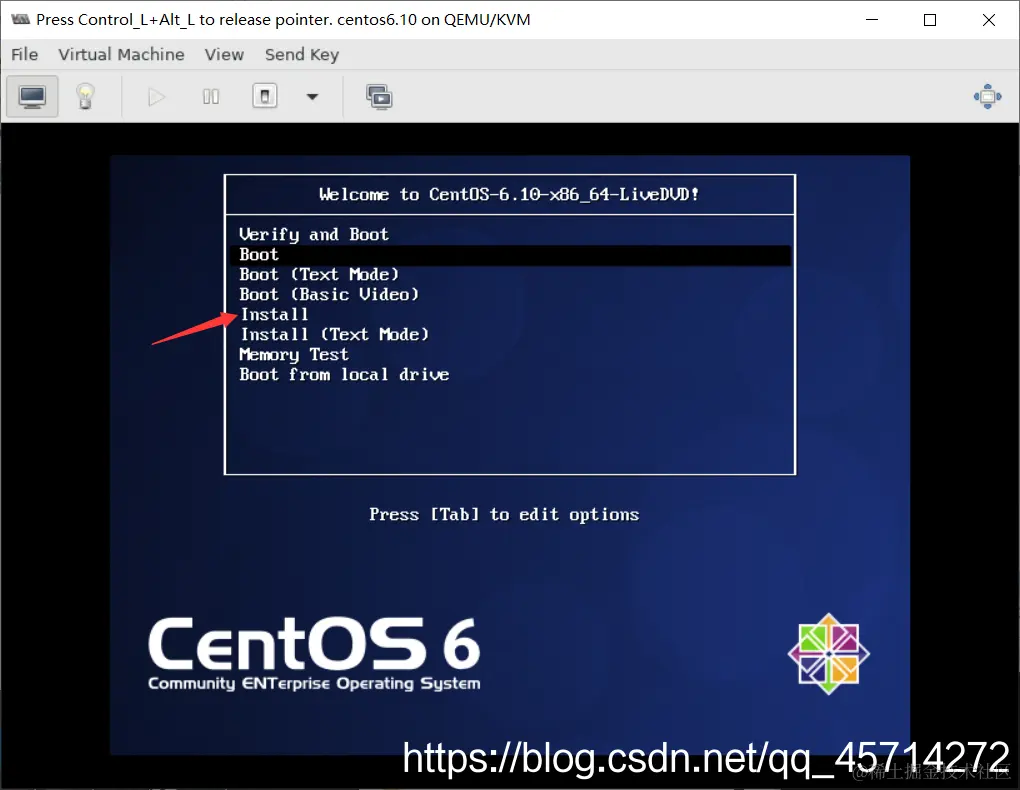Open the Virtual Machine menu
1020x790 pixels.
121,55
